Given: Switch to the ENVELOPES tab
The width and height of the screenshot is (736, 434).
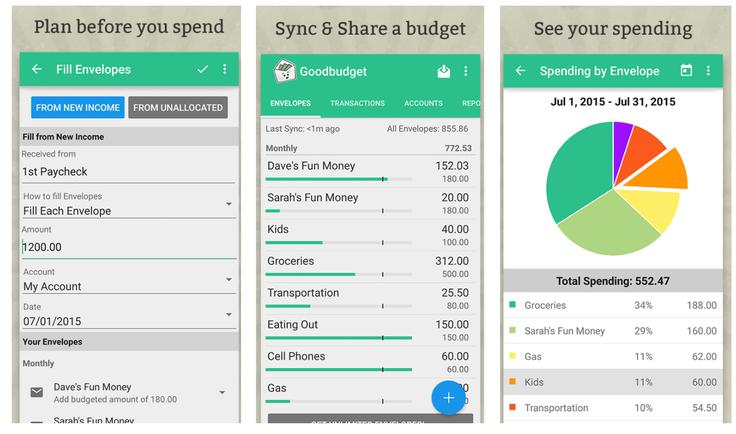Looking at the screenshot, I should pos(291,103).
